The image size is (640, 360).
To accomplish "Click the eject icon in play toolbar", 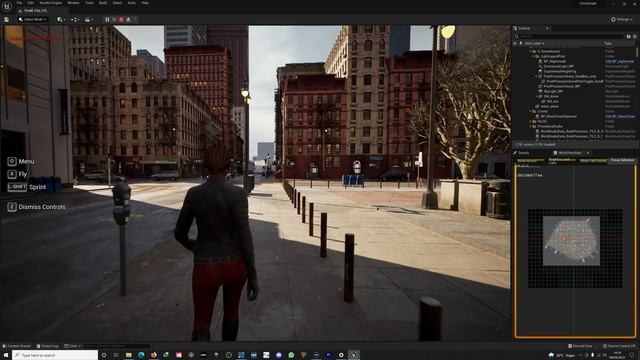I will pyautogui.click(x=129, y=19).
